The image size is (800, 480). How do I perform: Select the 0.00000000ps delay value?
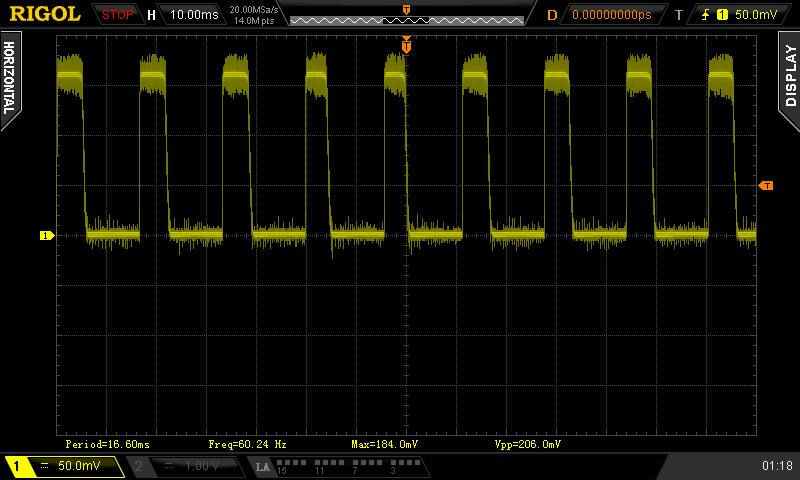[612, 15]
